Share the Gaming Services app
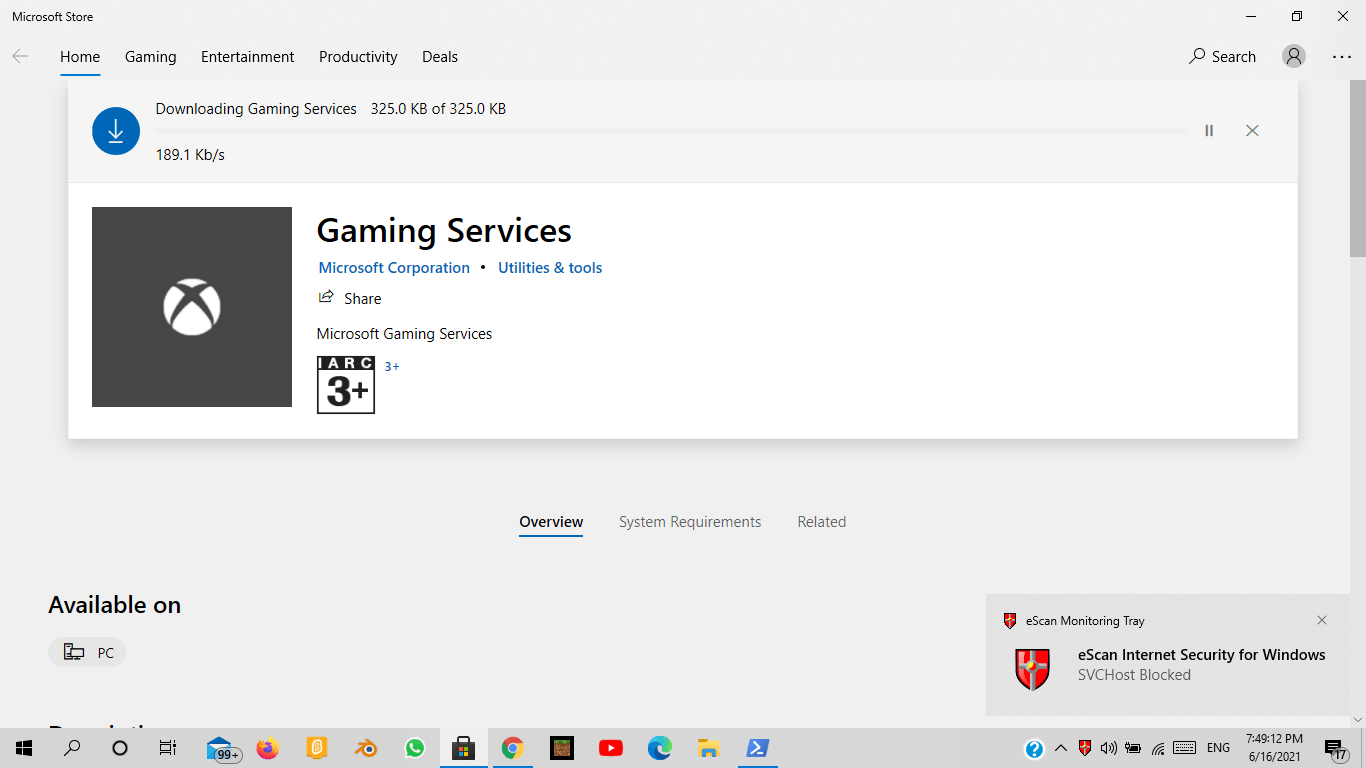Image resolution: width=1366 pixels, height=768 pixels. click(350, 298)
